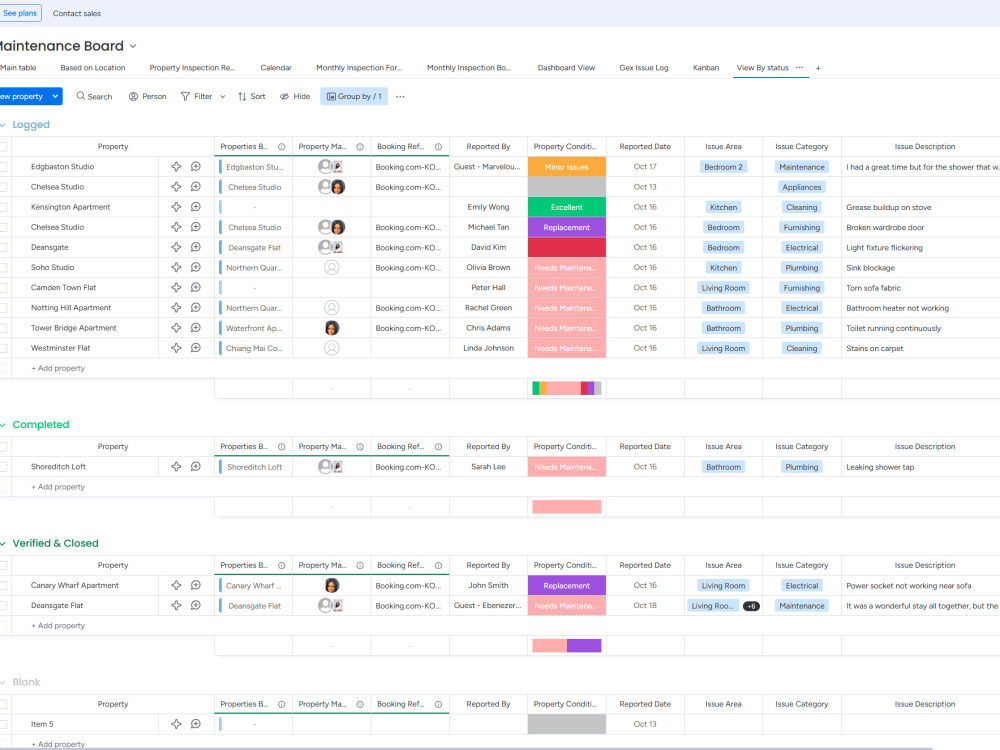
Task: Open the Calendar tab
Action: (276, 68)
